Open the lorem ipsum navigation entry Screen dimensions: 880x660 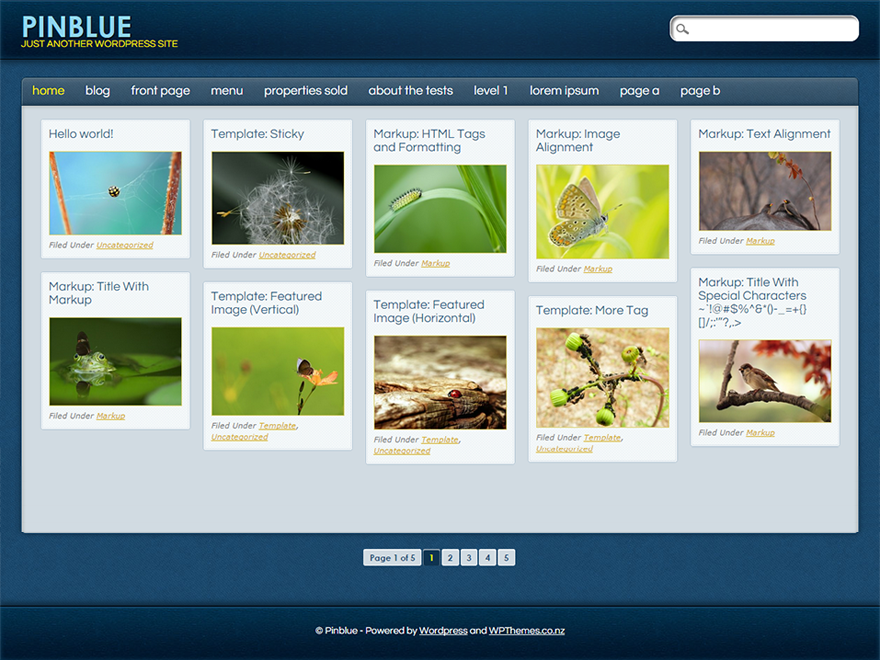pos(564,91)
